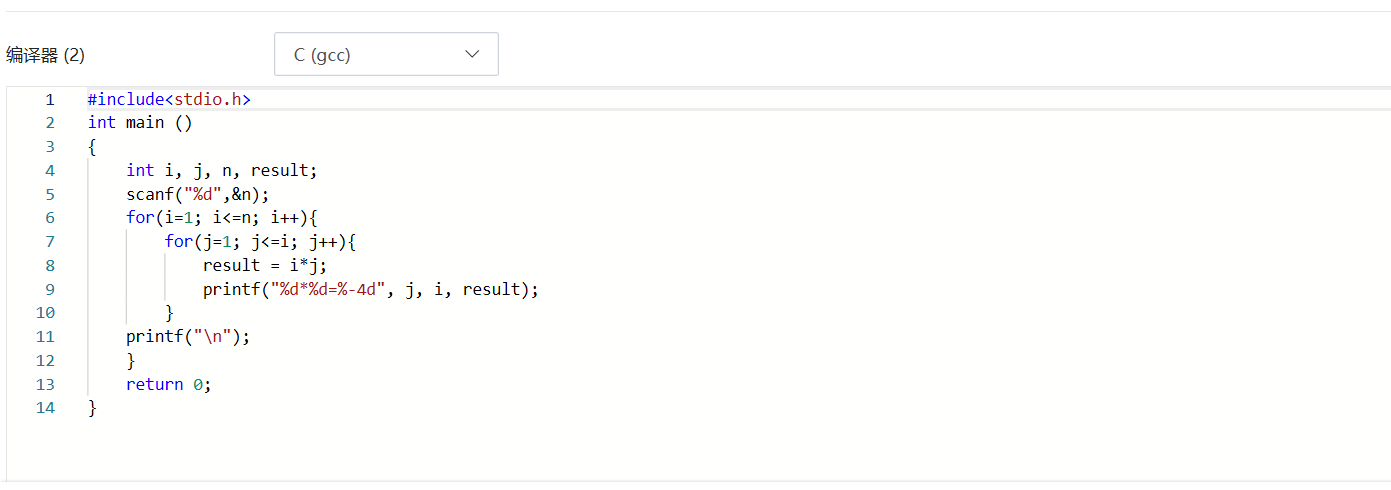The height and width of the screenshot is (490, 1391).
Task: Click the scanf call on line 5
Action: pos(197,194)
